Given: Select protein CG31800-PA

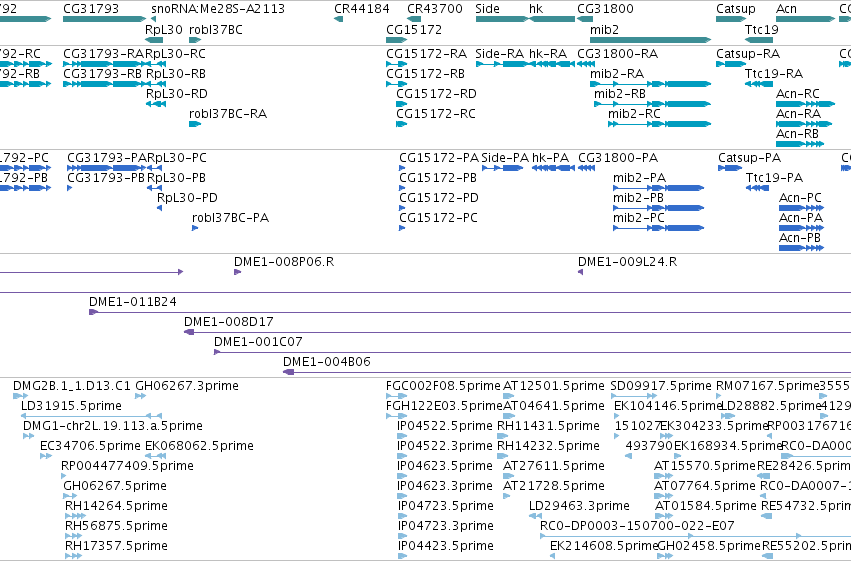Looking at the screenshot, I should click(x=618, y=158).
